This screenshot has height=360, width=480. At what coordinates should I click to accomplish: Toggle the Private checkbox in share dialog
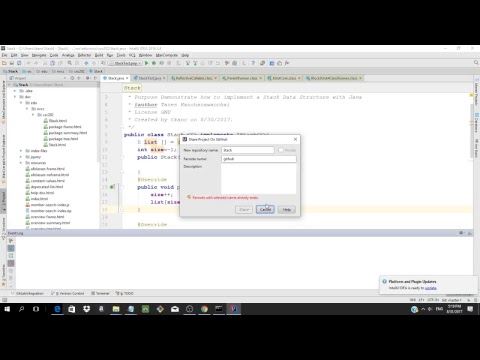coord(281,150)
